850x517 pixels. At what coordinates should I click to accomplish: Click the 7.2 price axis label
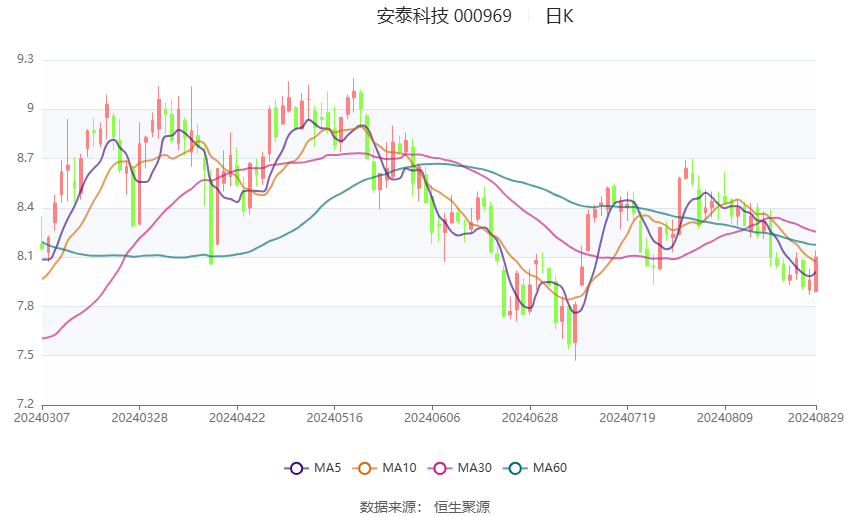[x=25, y=404]
